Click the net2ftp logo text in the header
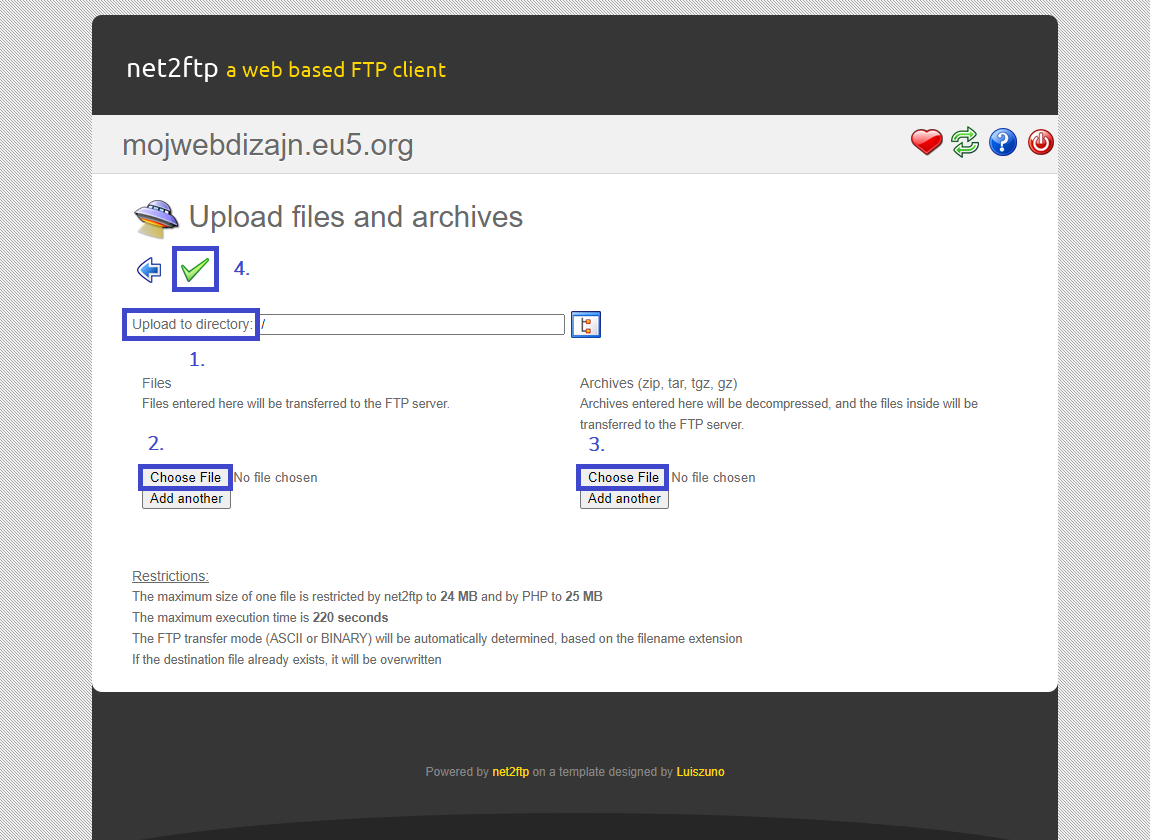The height and width of the screenshot is (840, 1150). coord(172,68)
